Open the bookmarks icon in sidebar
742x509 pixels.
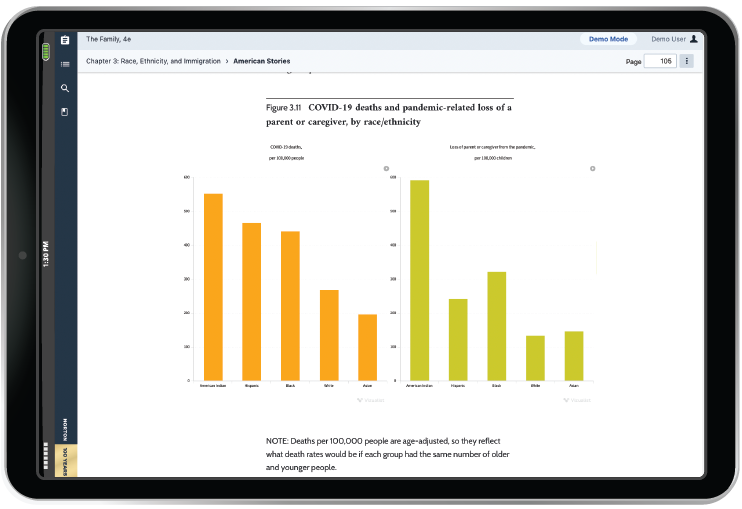click(65, 112)
